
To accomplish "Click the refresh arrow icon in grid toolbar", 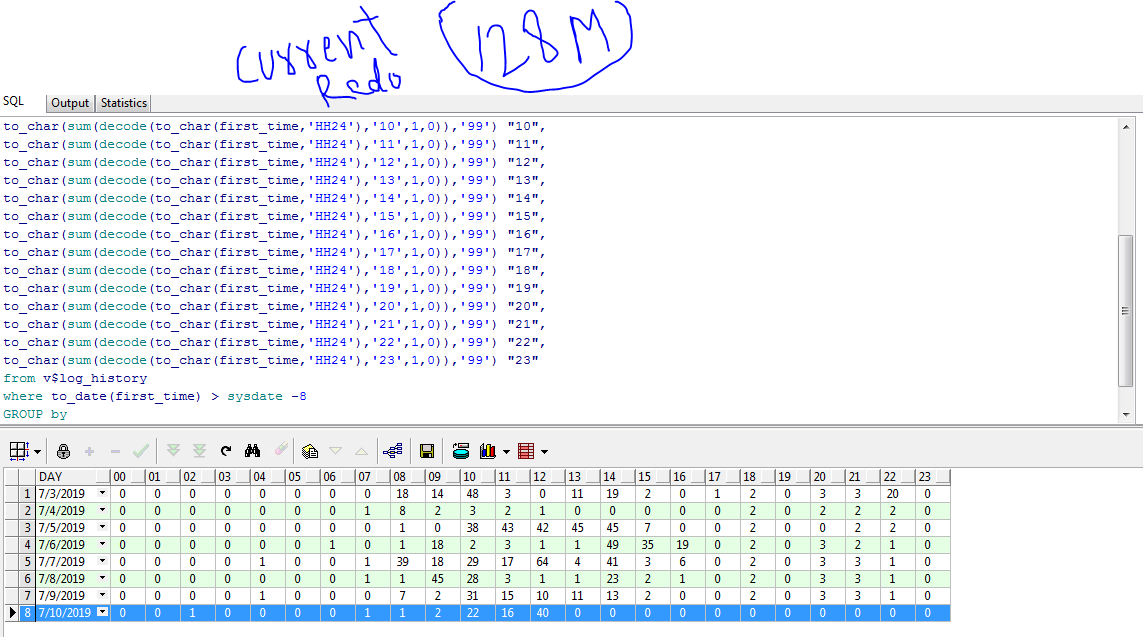I will click(x=226, y=451).
